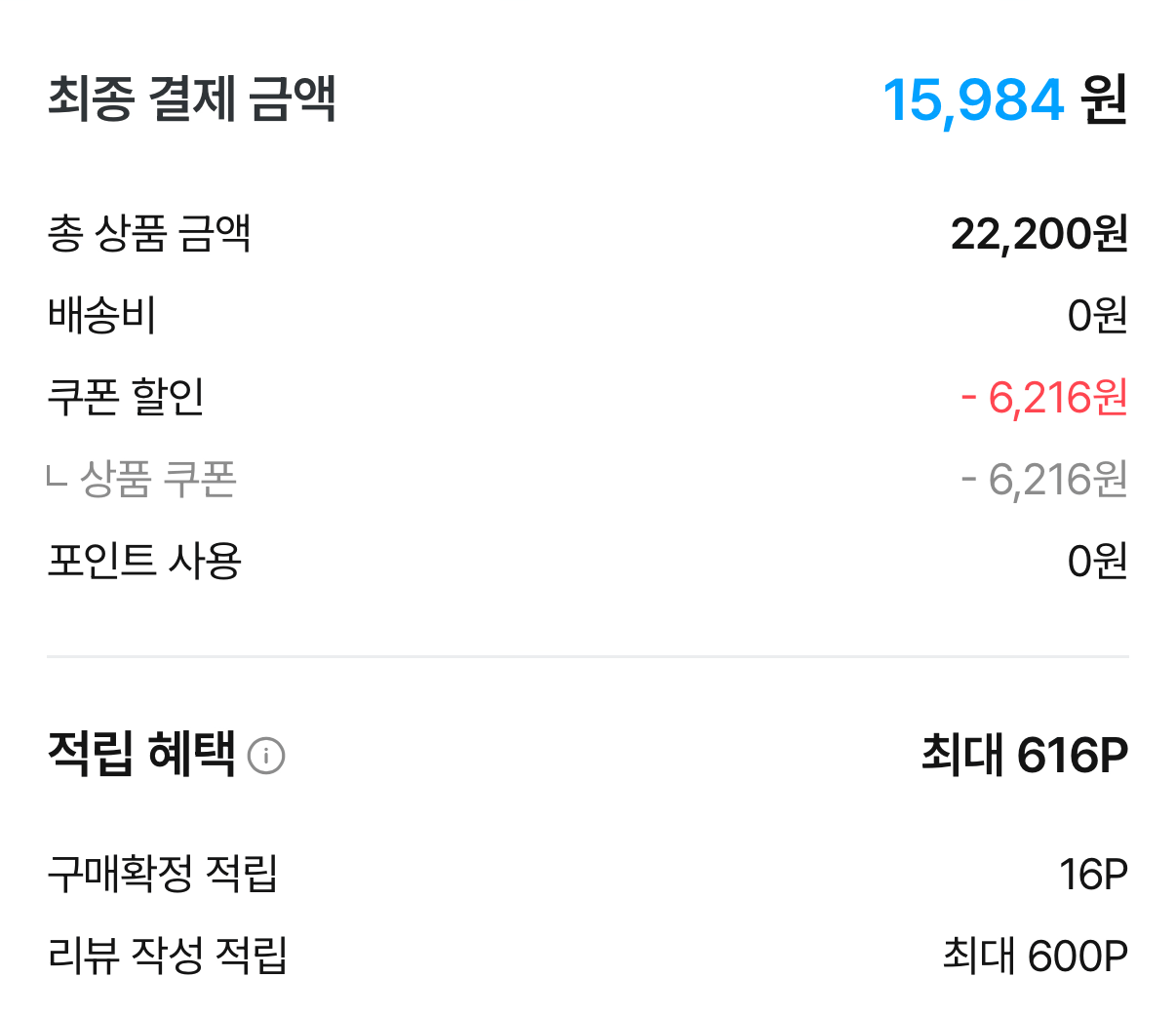Click the 포인트 사용 label
The height and width of the screenshot is (1016, 1176).
point(144,561)
